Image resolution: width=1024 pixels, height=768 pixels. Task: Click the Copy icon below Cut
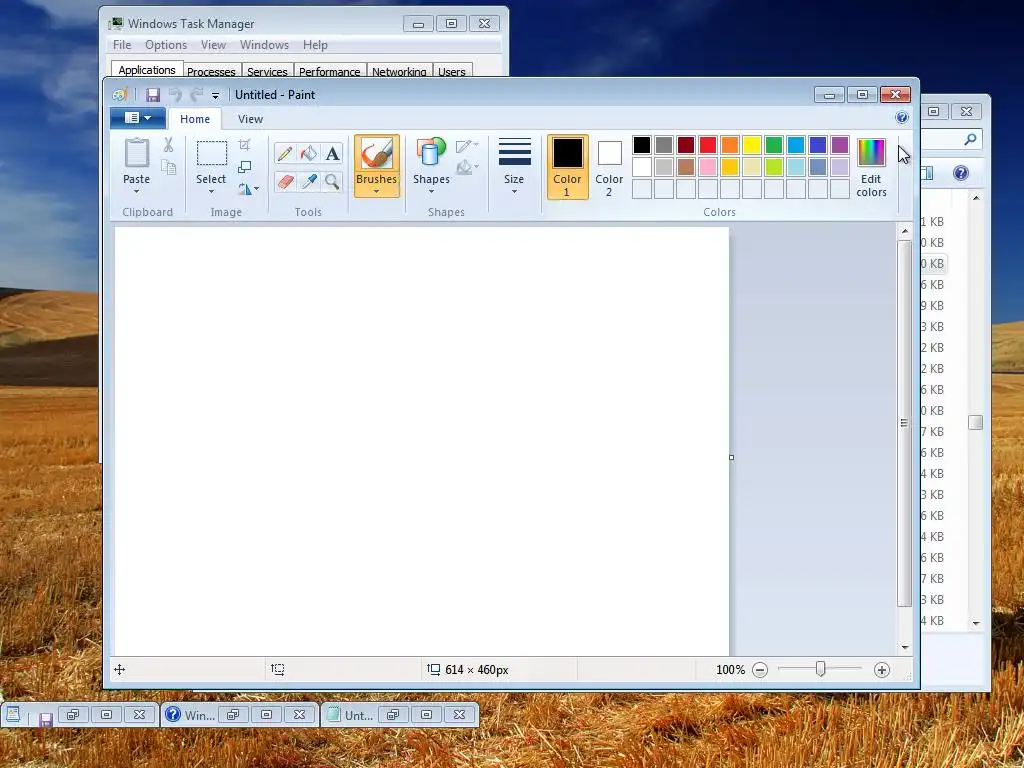[x=168, y=168]
